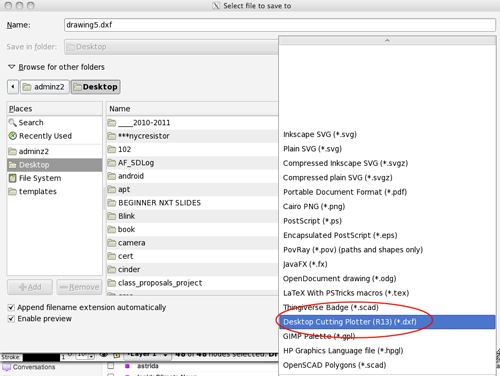Open the Save in folder Desktop combo box
The image size is (500, 376).
point(172,47)
